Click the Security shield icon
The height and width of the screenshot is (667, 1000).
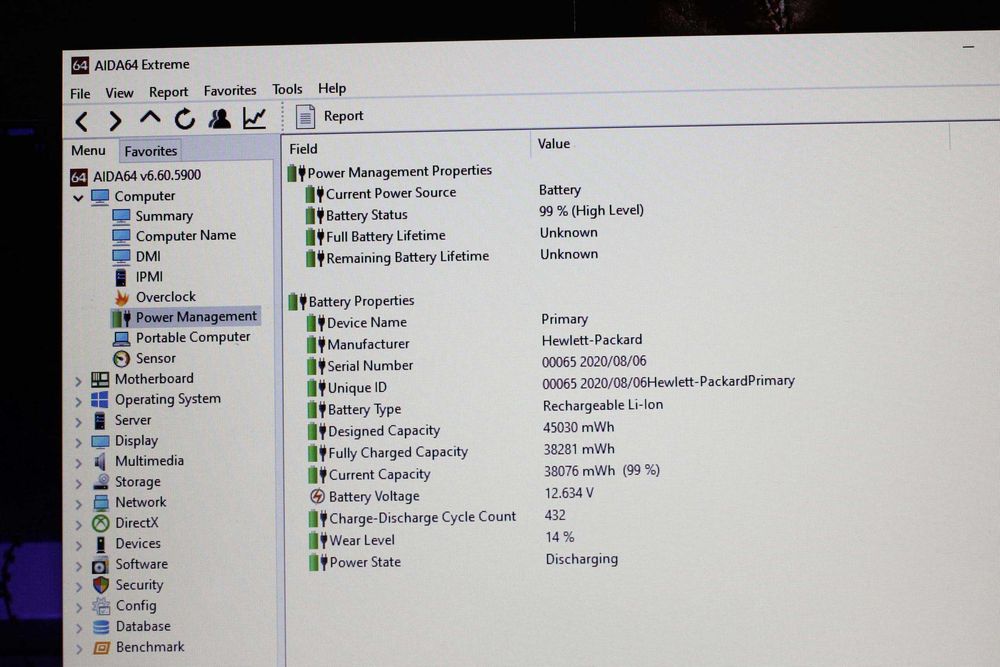[101, 585]
